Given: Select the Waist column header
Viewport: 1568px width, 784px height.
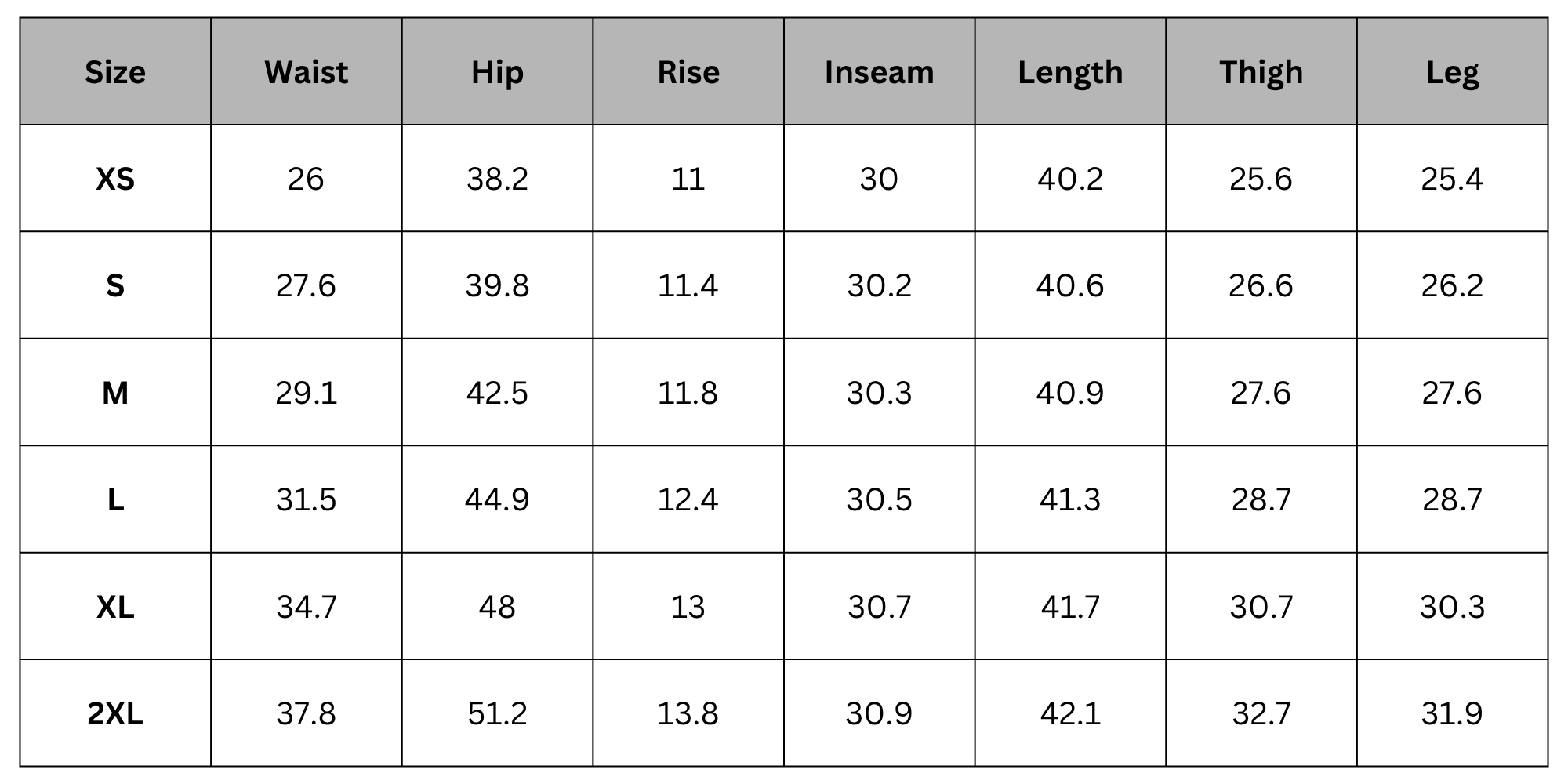Looking at the screenshot, I should coord(307,72).
